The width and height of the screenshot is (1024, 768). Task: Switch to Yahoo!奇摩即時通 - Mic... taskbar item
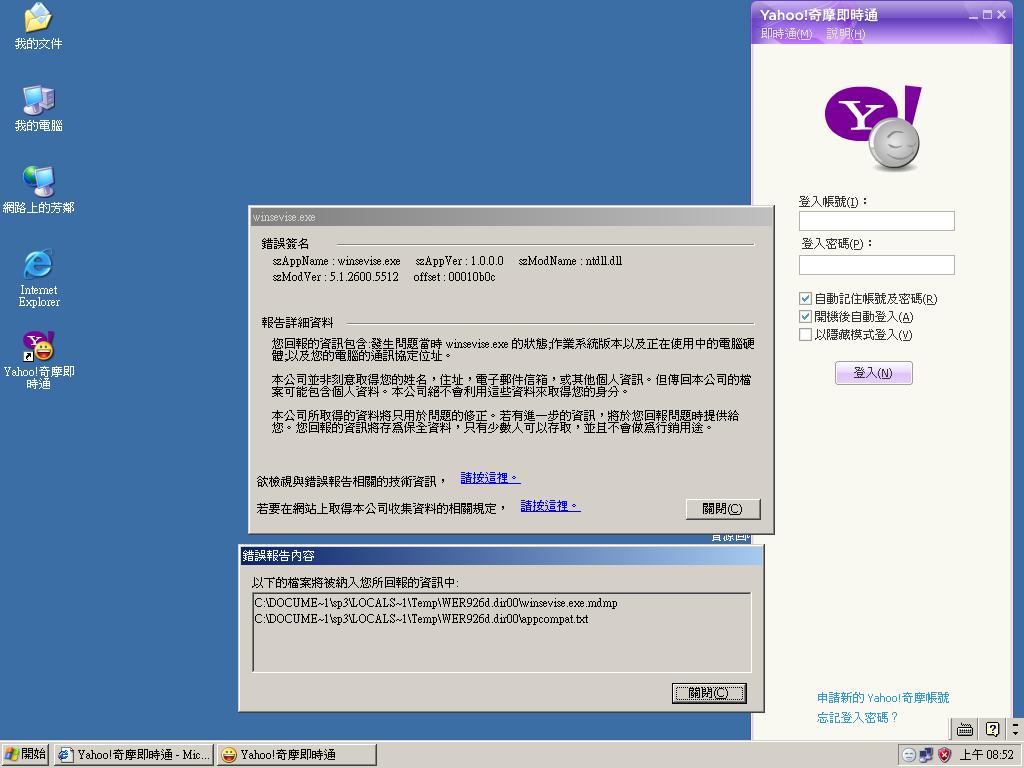pyautogui.click(x=134, y=755)
